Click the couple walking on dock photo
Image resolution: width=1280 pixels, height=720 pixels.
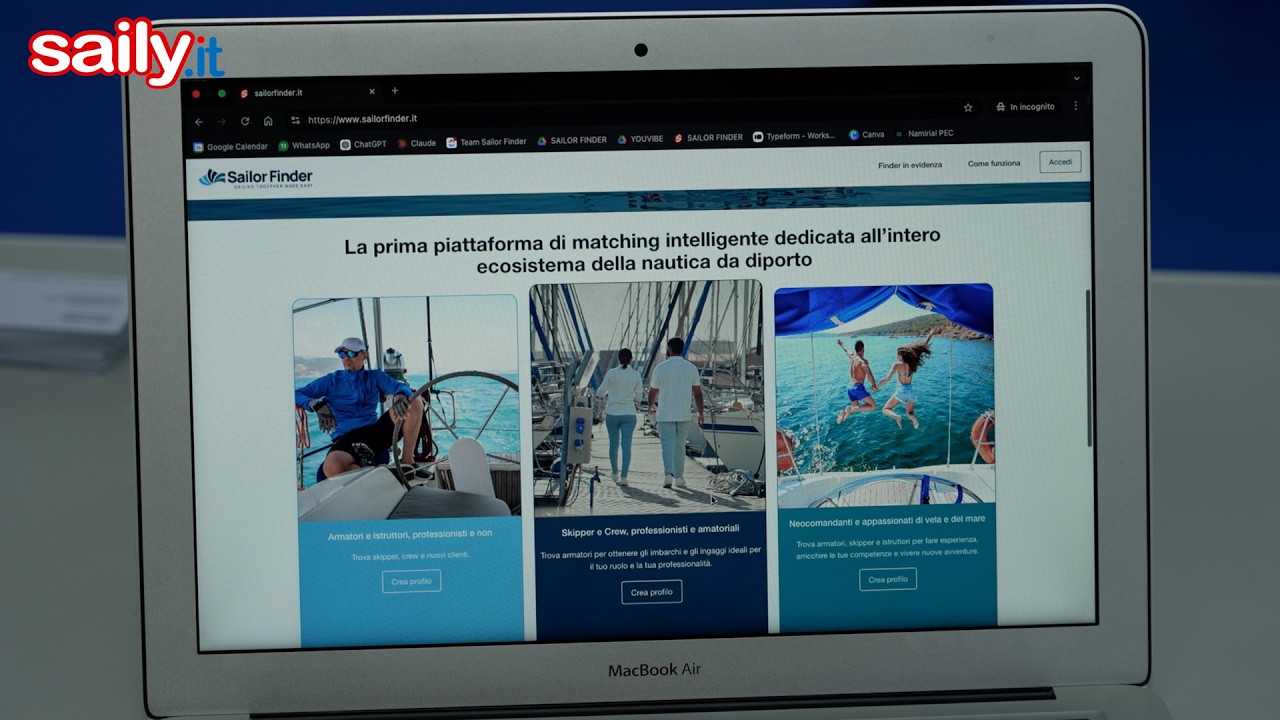[648, 397]
